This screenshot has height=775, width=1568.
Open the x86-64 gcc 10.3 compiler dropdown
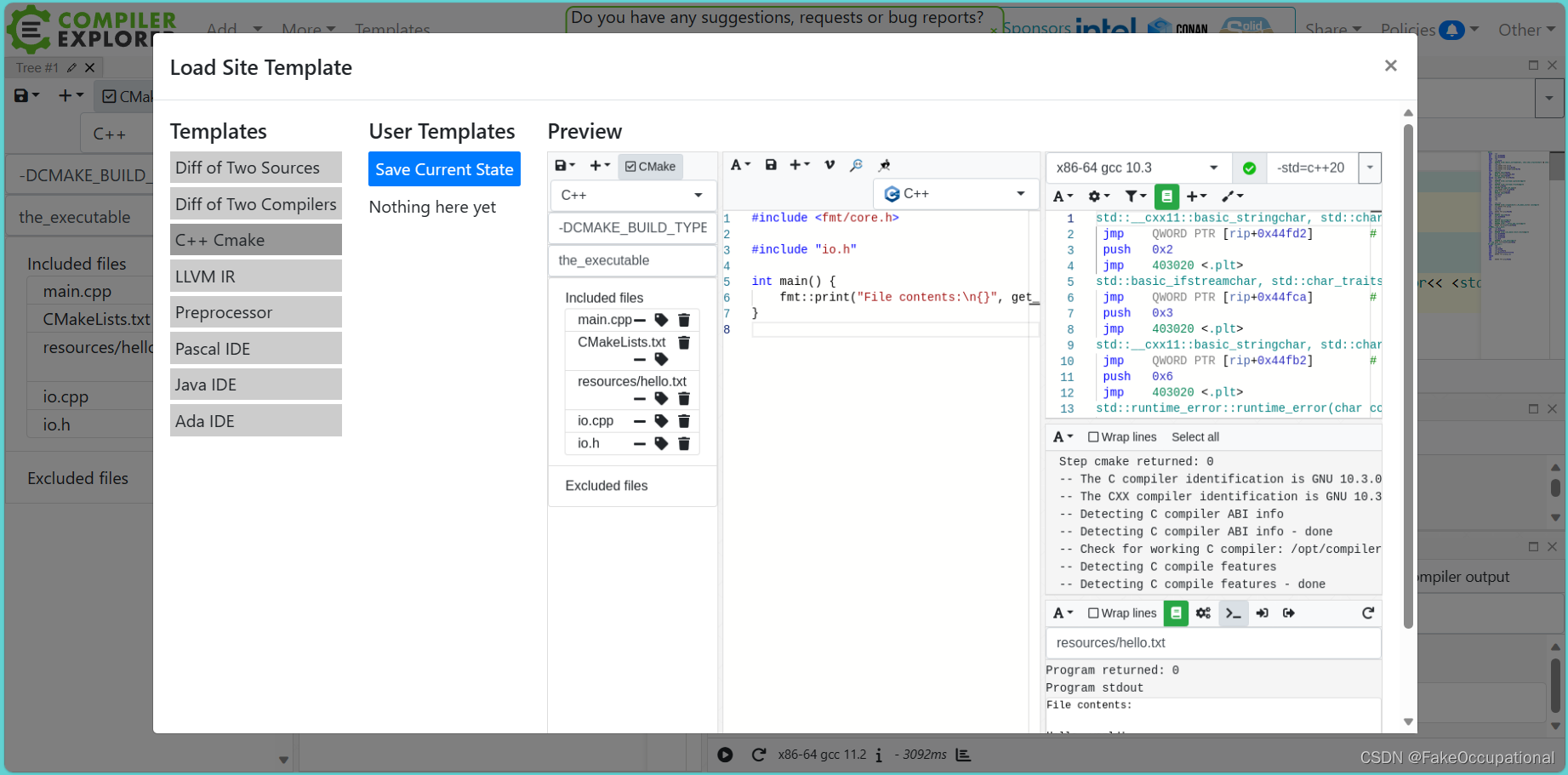coord(1138,168)
